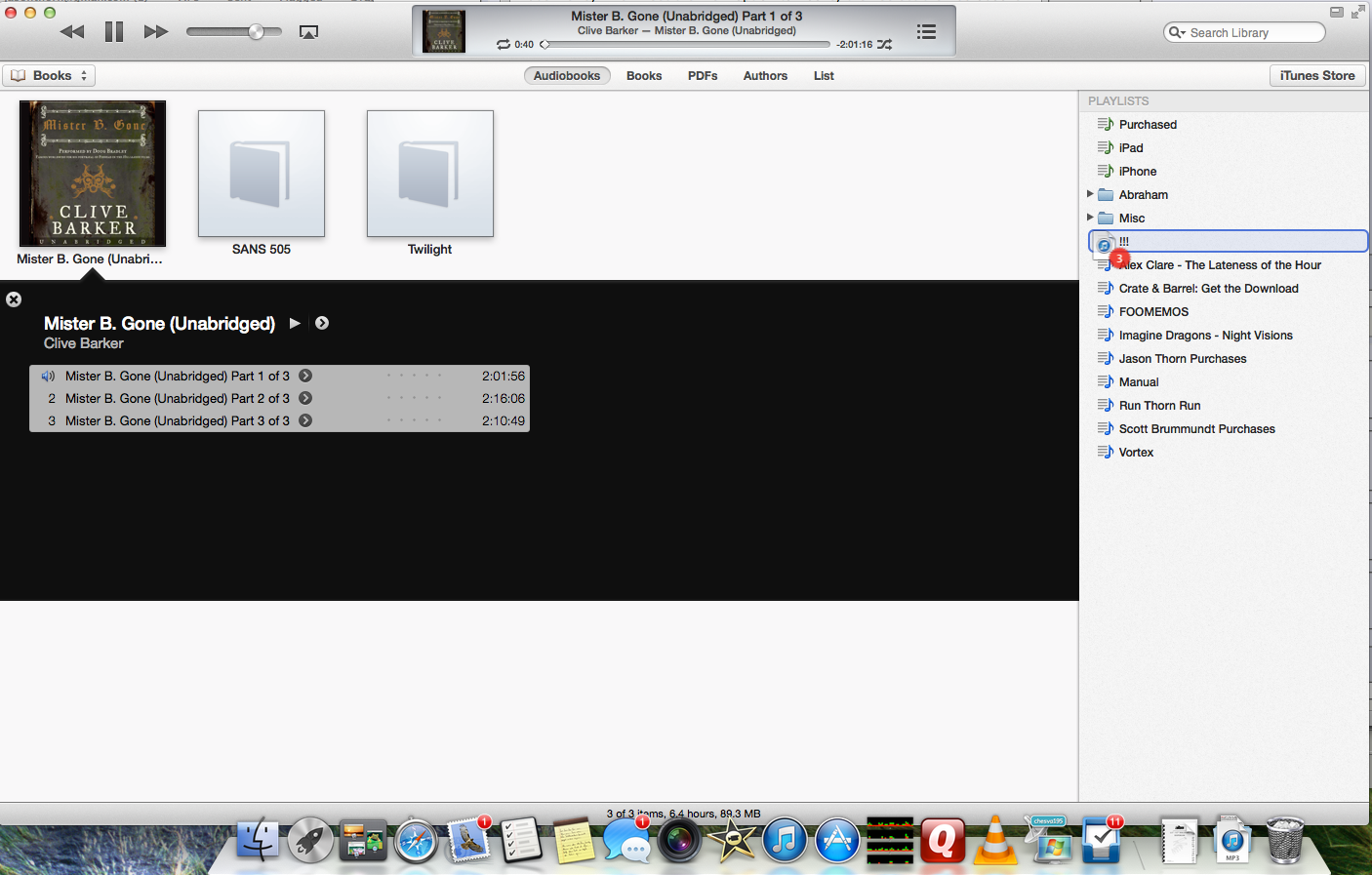Screen dimensions: 1372x875
Task: Switch to the Authors tab
Action: (x=765, y=75)
